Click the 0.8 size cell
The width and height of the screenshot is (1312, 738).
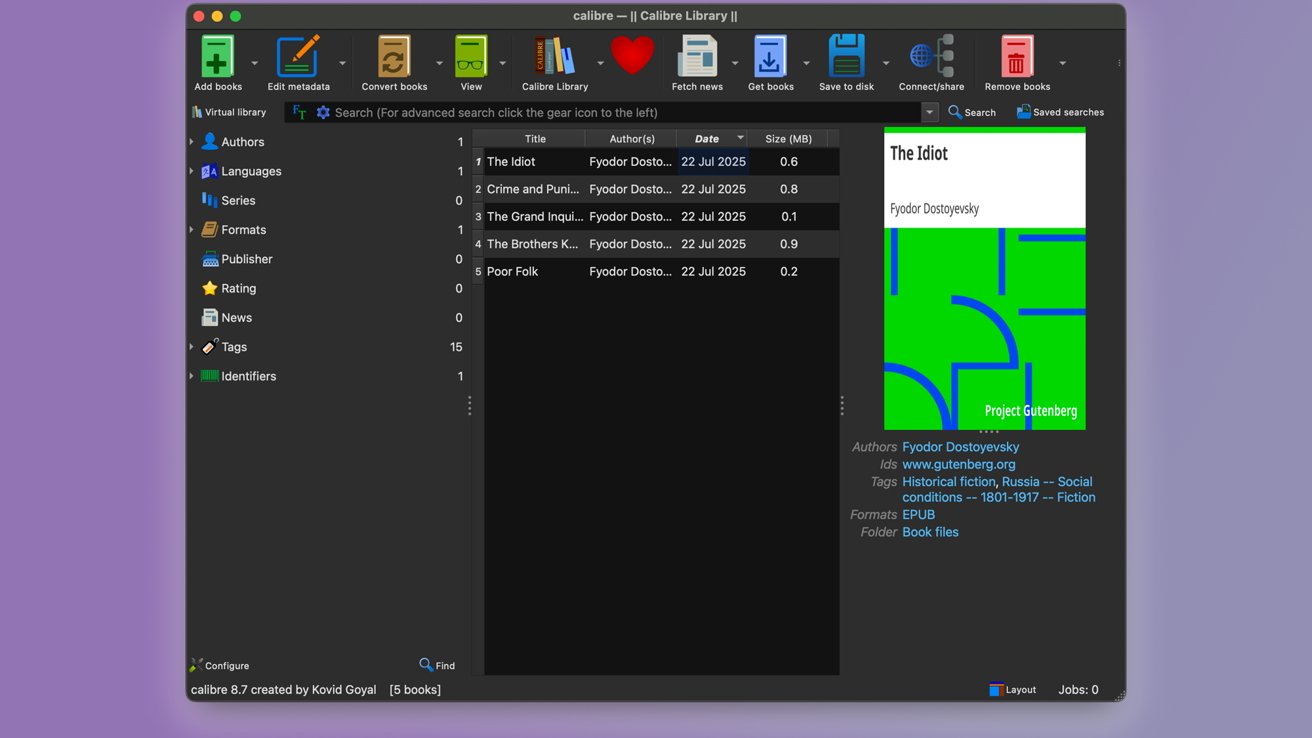(x=788, y=189)
